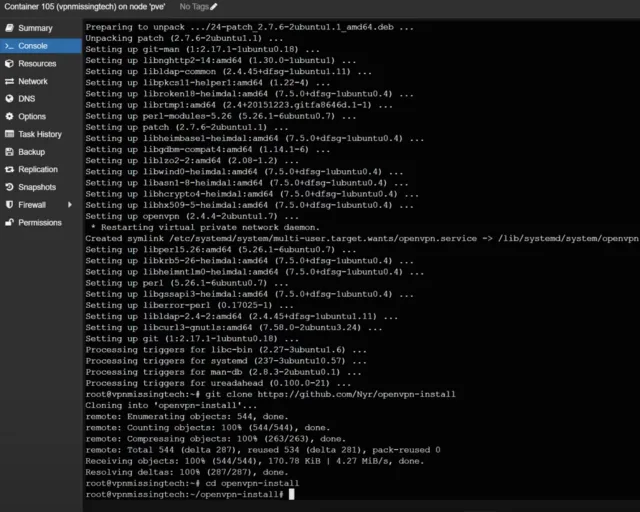
Task: Expand the Firewall submenu arrow
Action: pyautogui.click(x=69, y=205)
